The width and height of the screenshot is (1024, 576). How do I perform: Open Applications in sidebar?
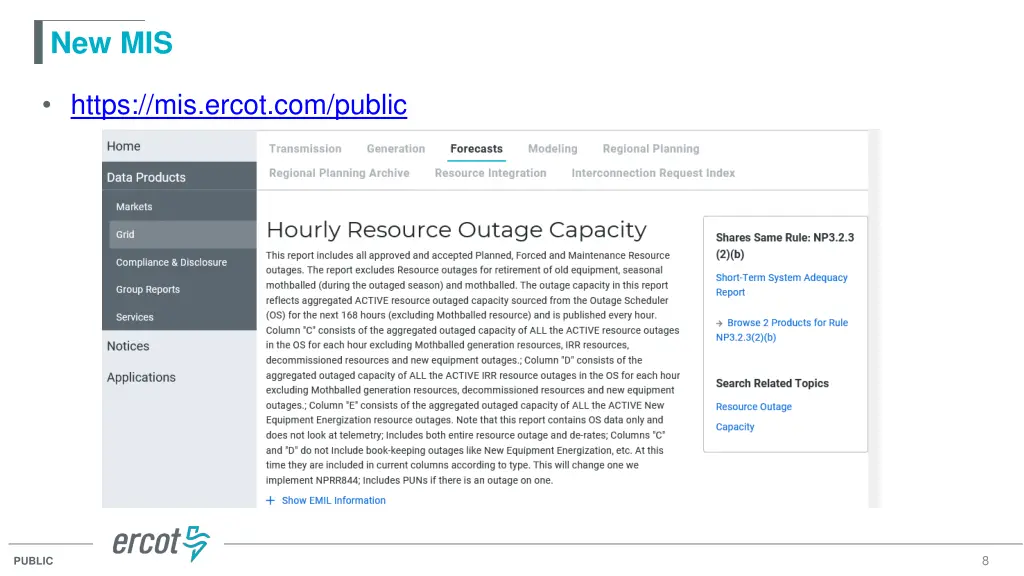141,377
